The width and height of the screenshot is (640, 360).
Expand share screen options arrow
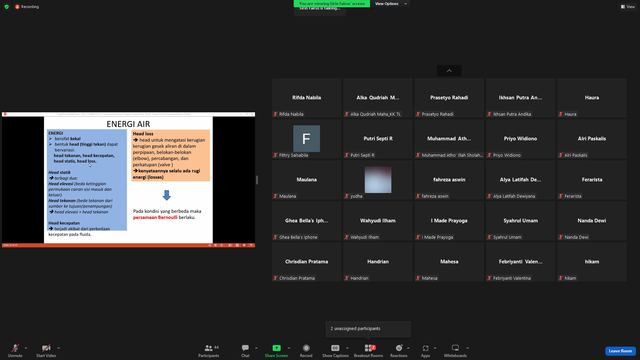[x=289, y=348]
